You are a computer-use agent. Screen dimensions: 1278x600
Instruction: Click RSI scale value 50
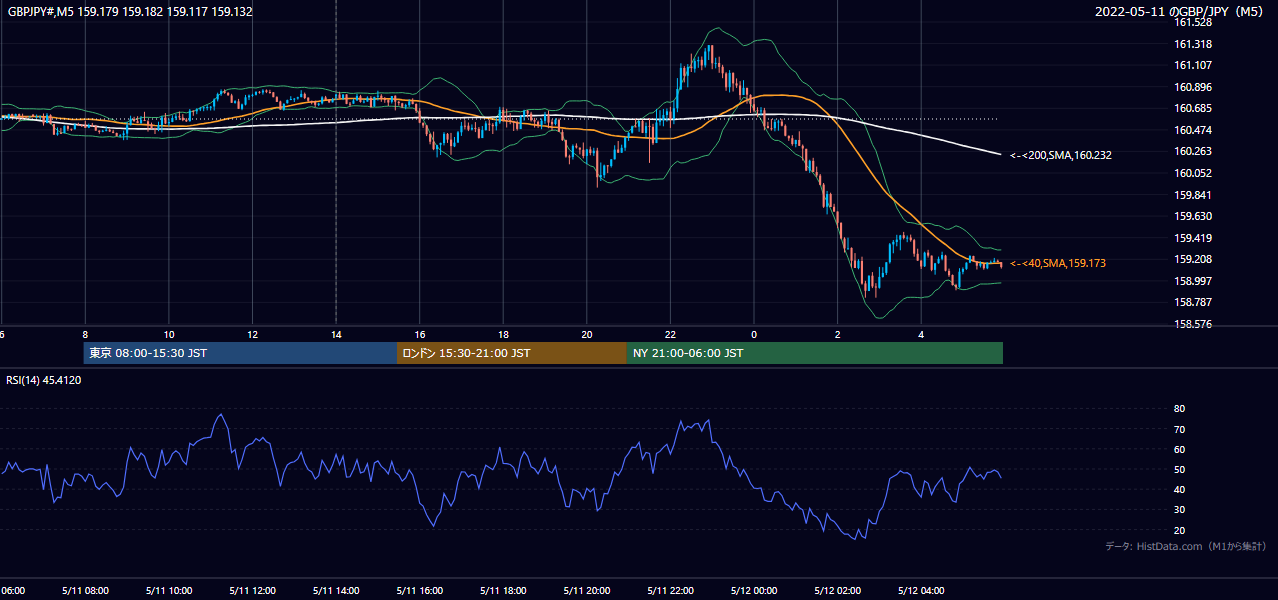click(x=1179, y=469)
